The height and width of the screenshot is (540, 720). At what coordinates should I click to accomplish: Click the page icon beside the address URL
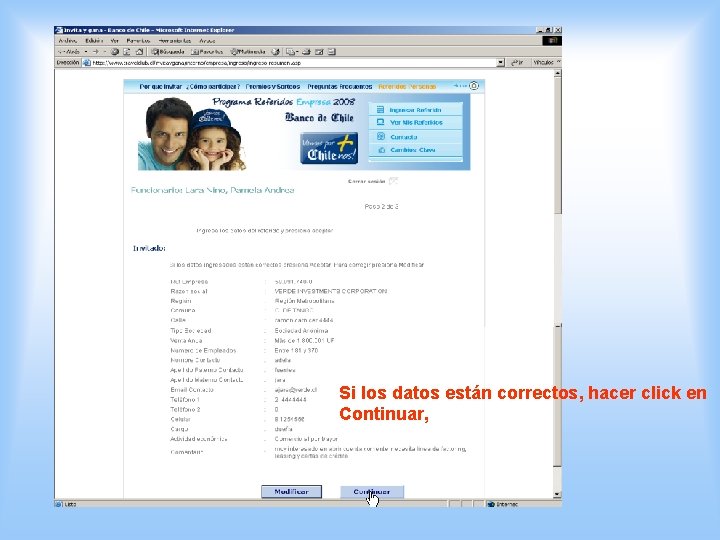pos(87,62)
